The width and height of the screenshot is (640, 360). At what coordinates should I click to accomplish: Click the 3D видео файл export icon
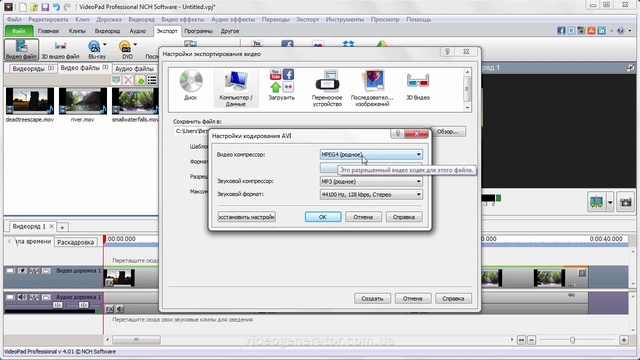pyautogui.click(x=60, y=49)
